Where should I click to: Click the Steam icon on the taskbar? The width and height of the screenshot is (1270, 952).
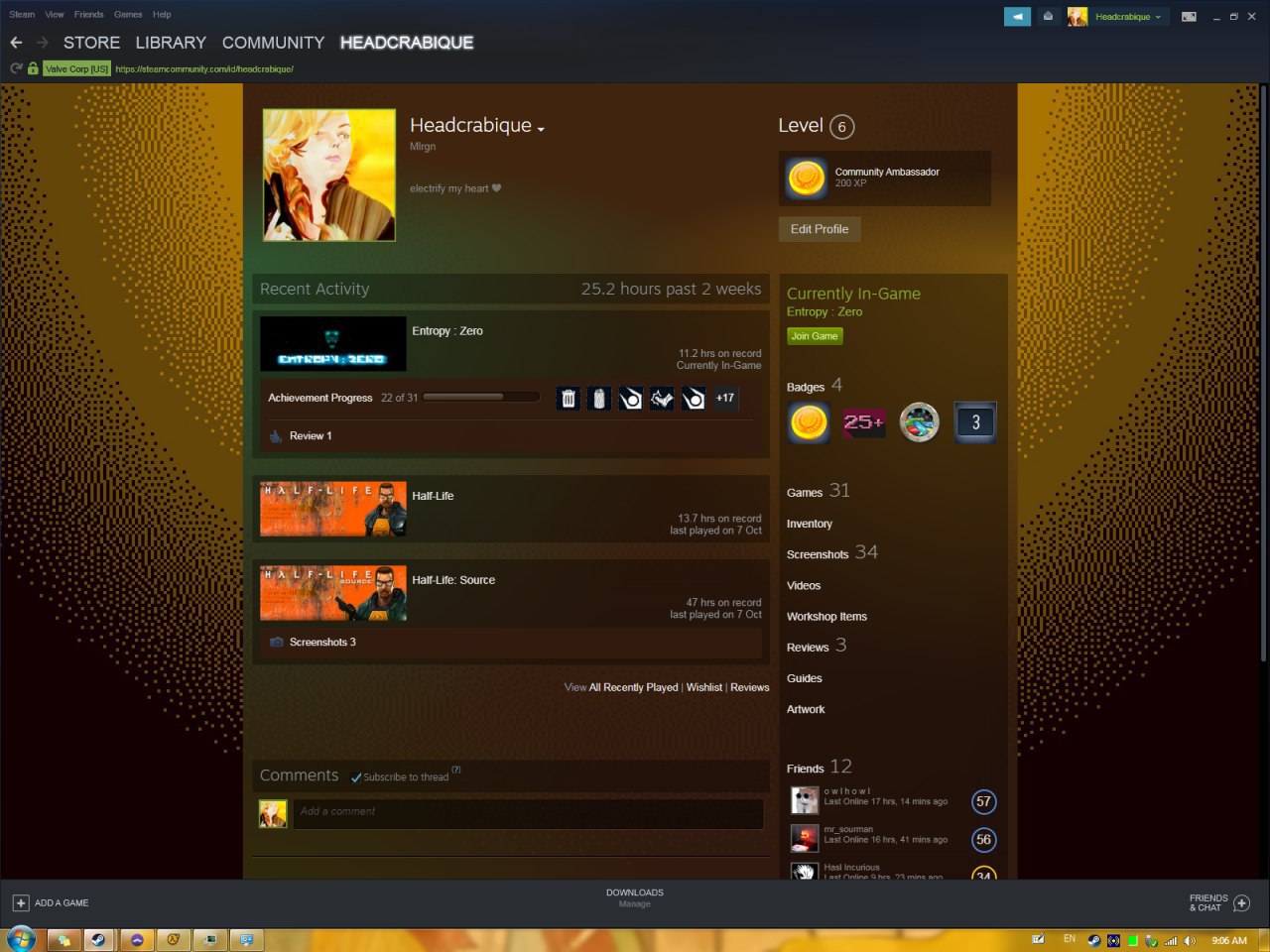tap(100, 939)
